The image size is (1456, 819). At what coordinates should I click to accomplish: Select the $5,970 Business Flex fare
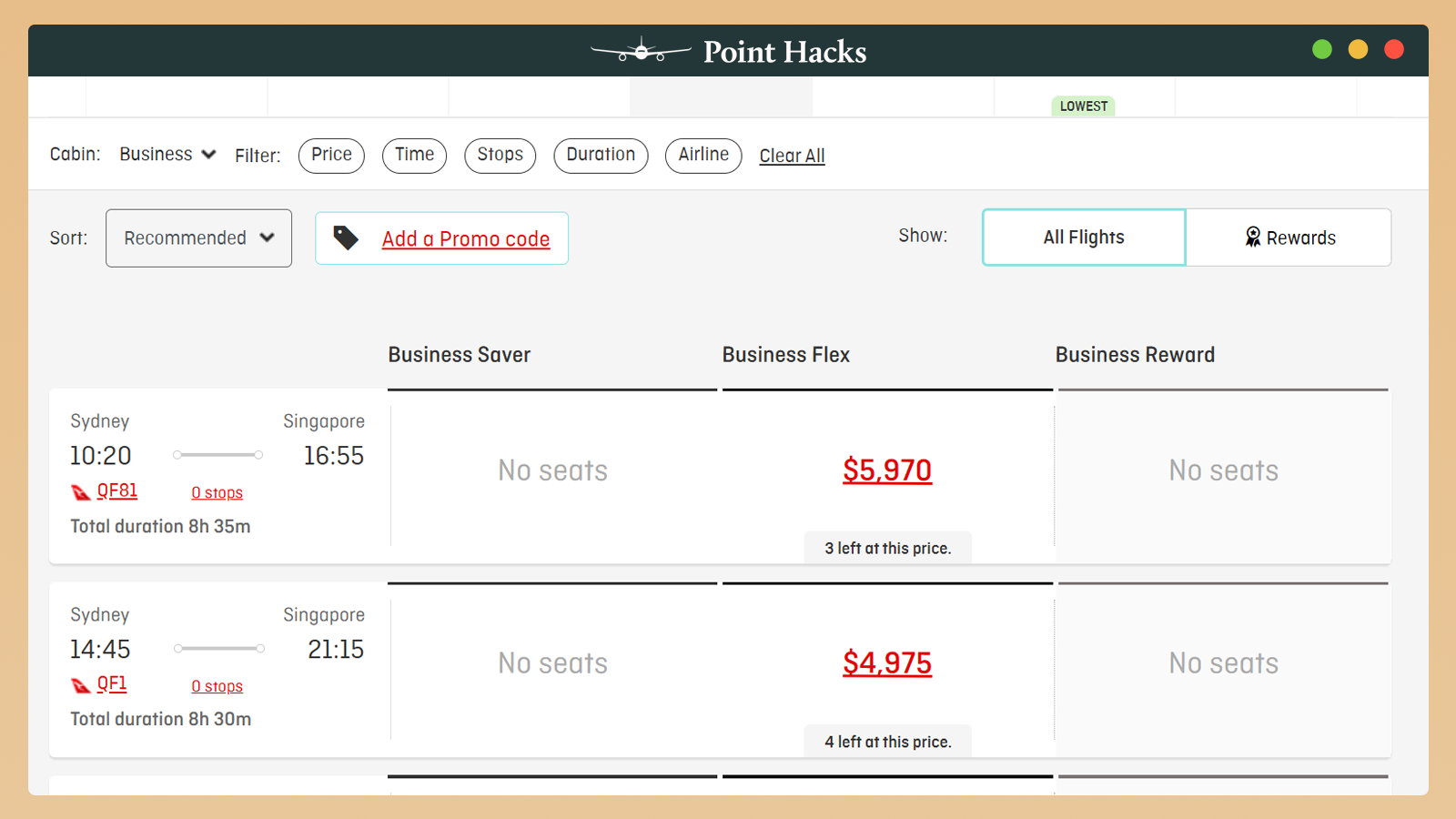tap(887, 470)
